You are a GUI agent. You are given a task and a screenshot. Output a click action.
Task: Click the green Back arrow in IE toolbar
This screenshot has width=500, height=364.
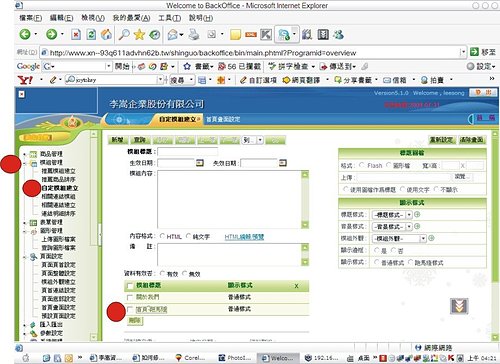click(x=25, y=34)
